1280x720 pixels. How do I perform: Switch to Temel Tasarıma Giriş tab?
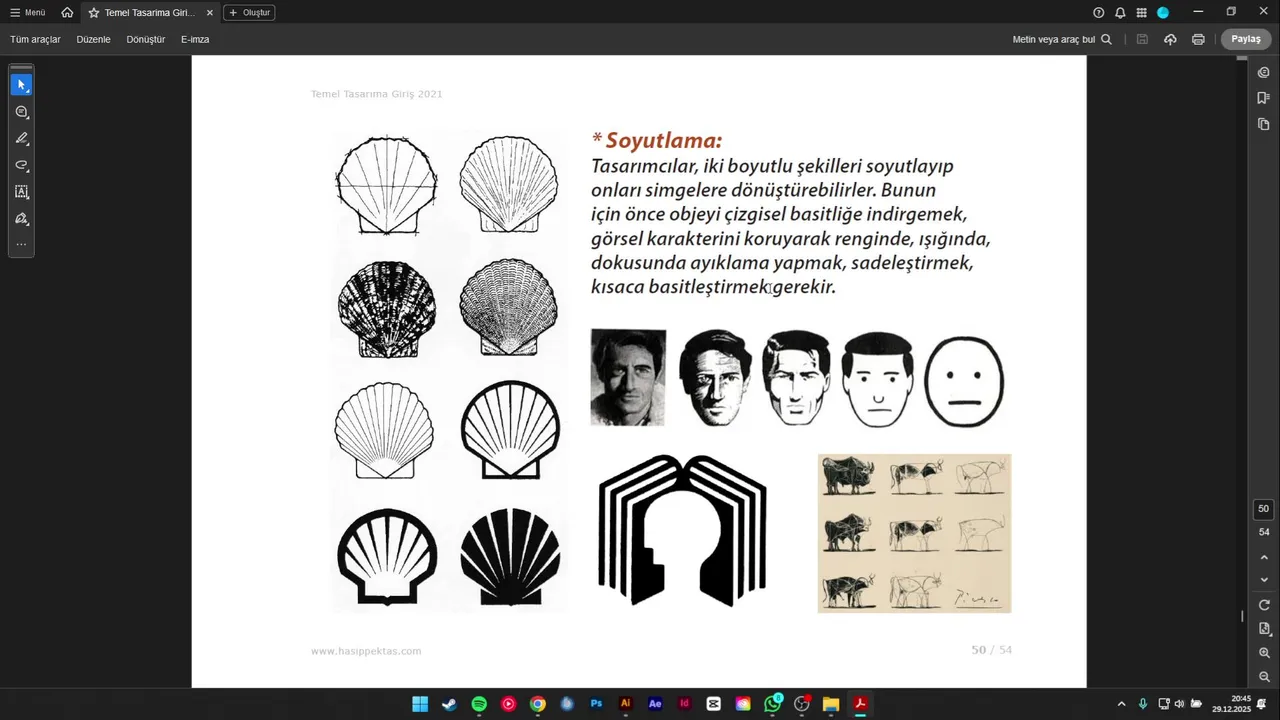click(149, 12)
